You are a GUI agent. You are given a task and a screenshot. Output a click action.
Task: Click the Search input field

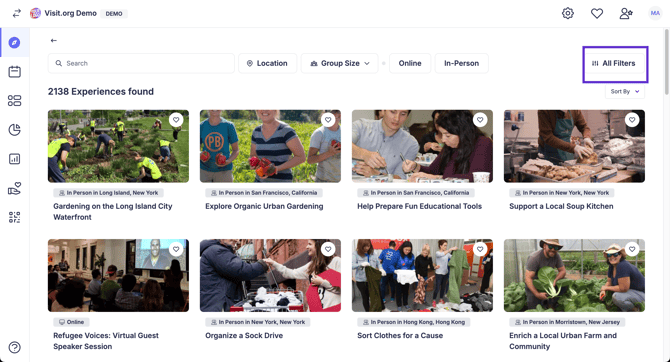[141, 63]
